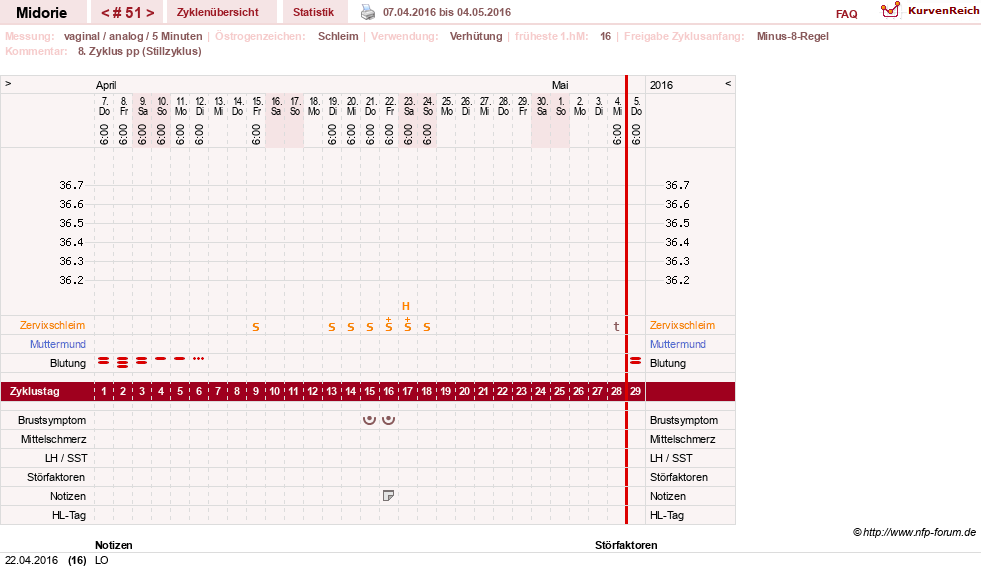Click the bleeding symbol on cycle day 3
Screen dimensions: 981x584
[x=142, y=361]
